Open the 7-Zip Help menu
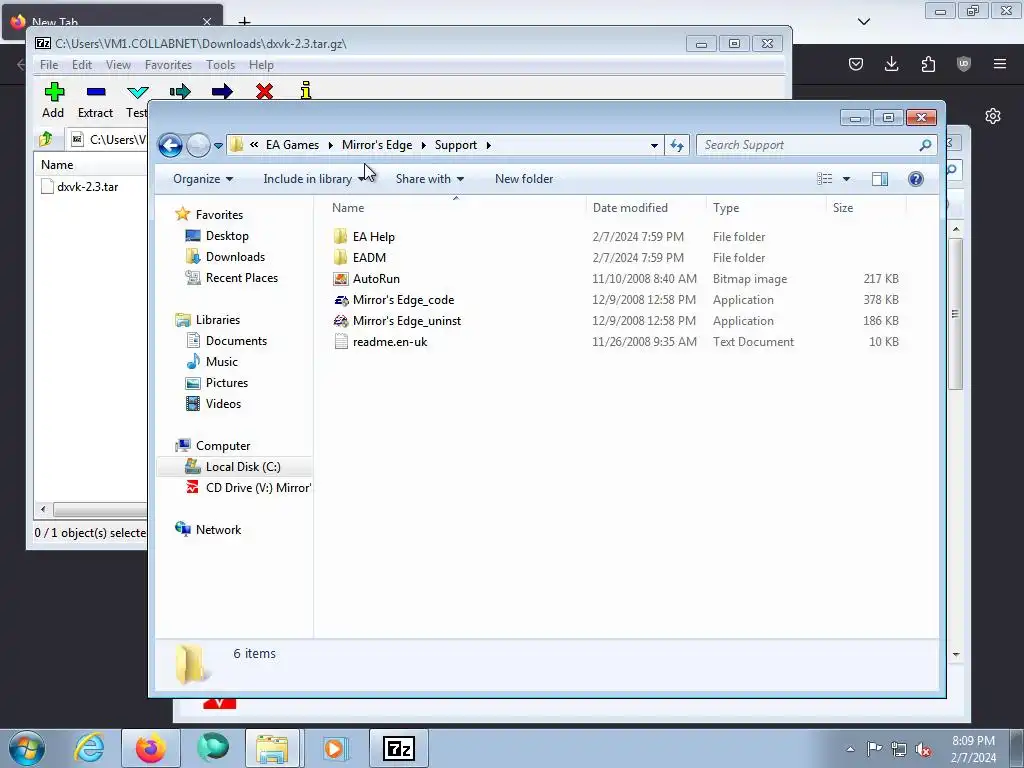Image resolution: width=1024 pixels, height=768 pixels. pos(261,65)
